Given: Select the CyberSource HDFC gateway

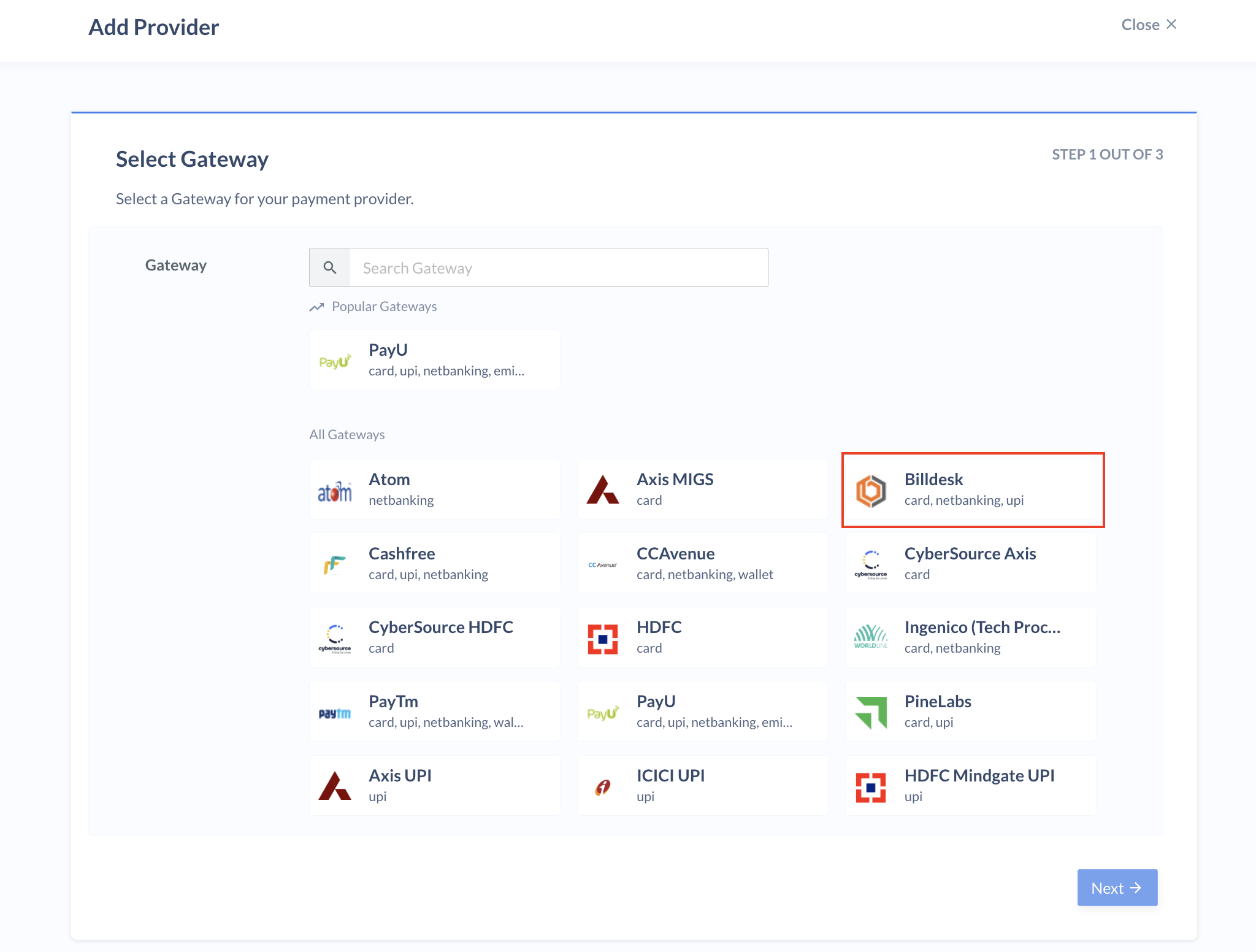Looking at the screenshot, I should pos(435,637).
